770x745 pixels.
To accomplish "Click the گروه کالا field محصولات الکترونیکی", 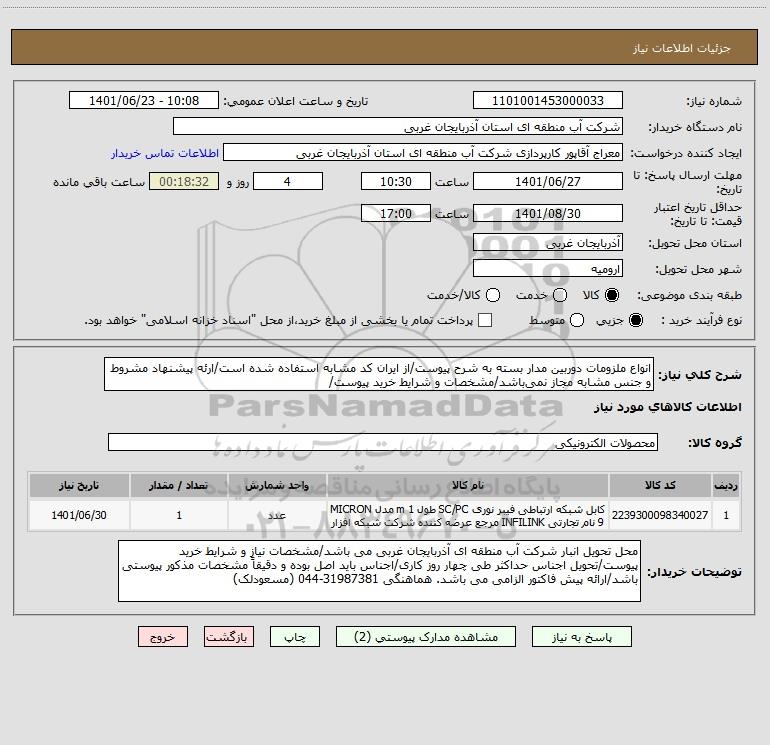I will coord(383,442).
